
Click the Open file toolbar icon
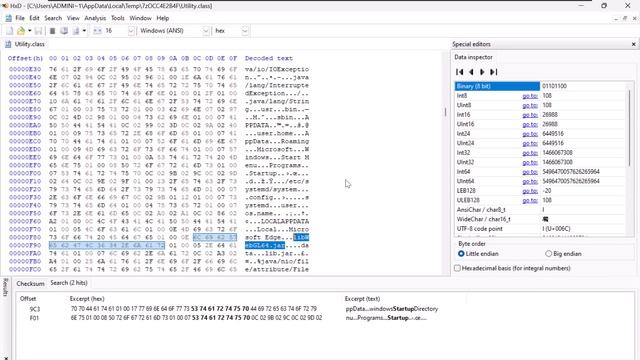[21, 31]
